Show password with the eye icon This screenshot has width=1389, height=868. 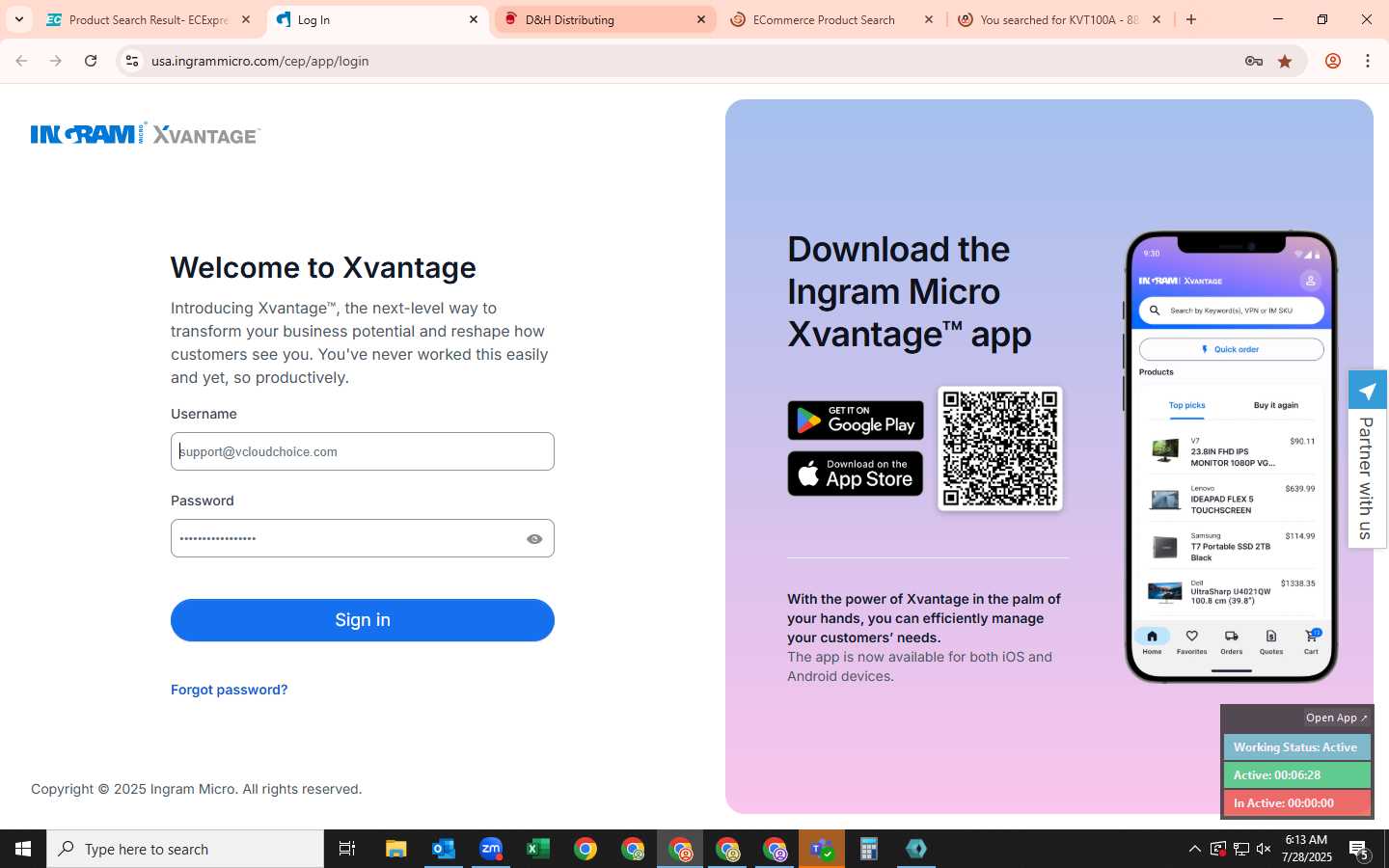pyautogui.click(x=534, y=539)
